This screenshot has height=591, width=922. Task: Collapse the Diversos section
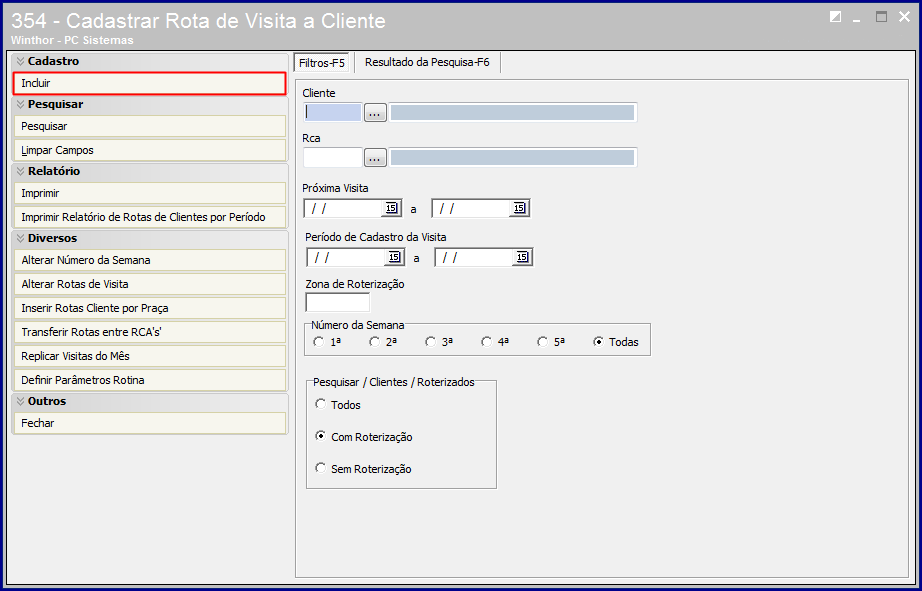[21, 238]
